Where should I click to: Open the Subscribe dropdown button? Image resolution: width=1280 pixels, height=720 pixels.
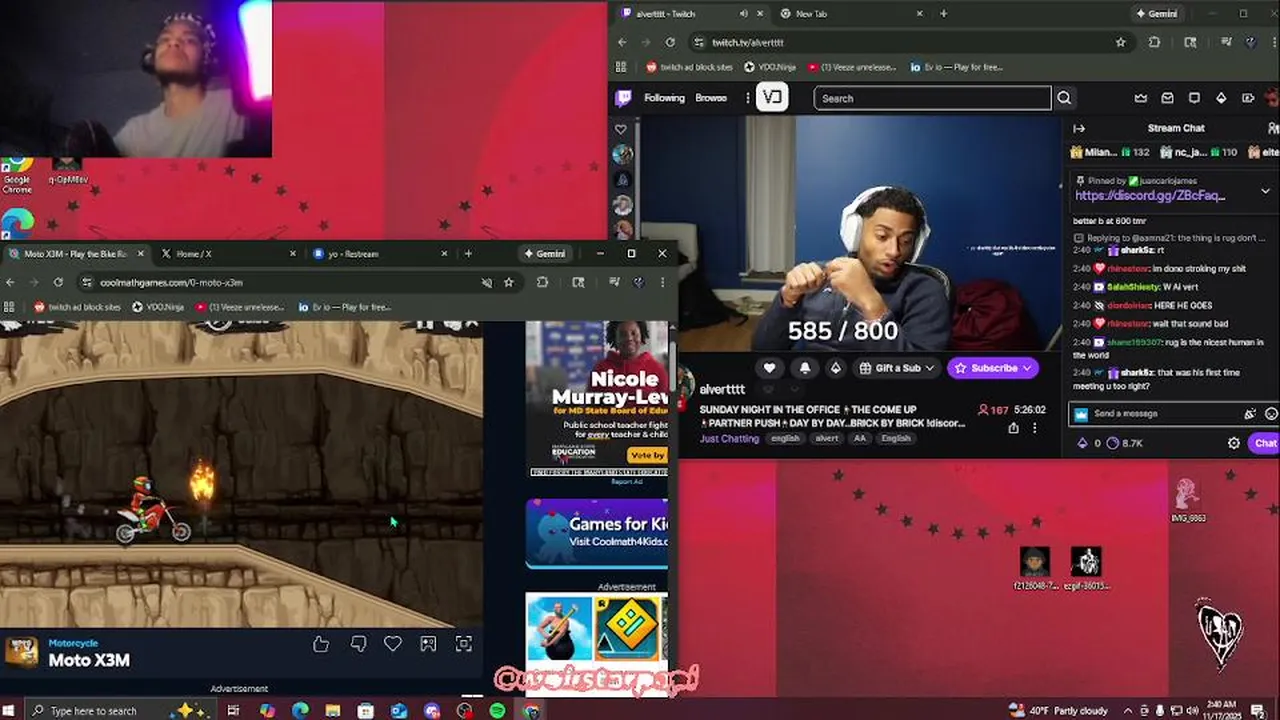pyautogui.click(x=993, y=368)
